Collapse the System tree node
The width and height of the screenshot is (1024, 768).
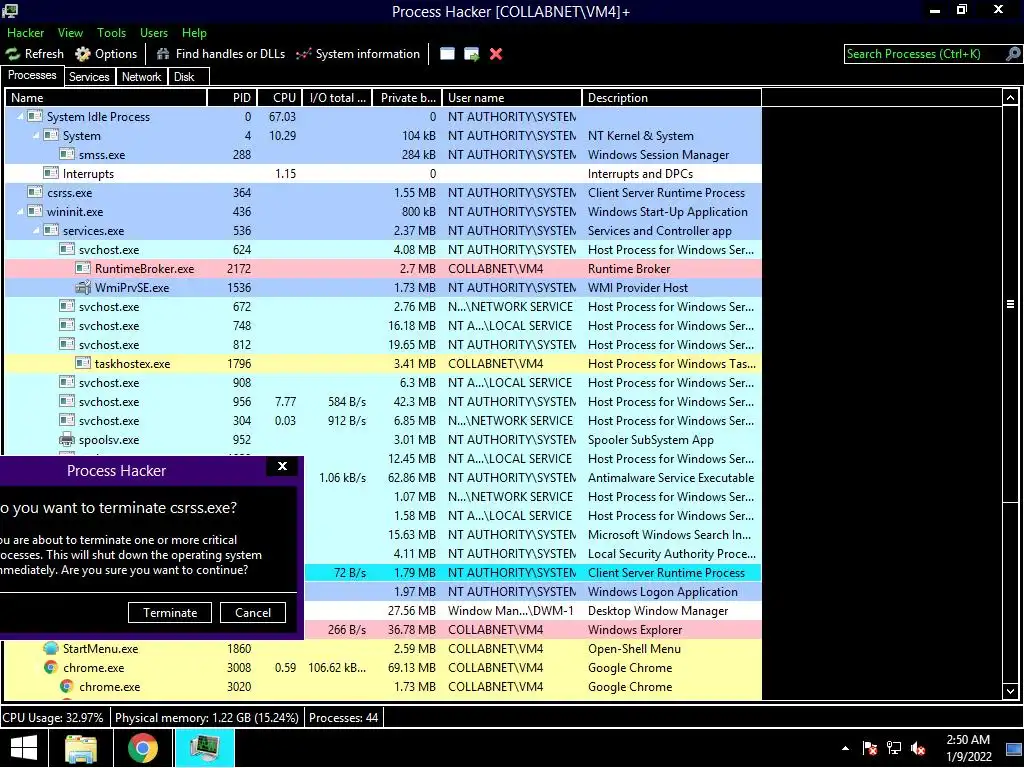point(37,135)
